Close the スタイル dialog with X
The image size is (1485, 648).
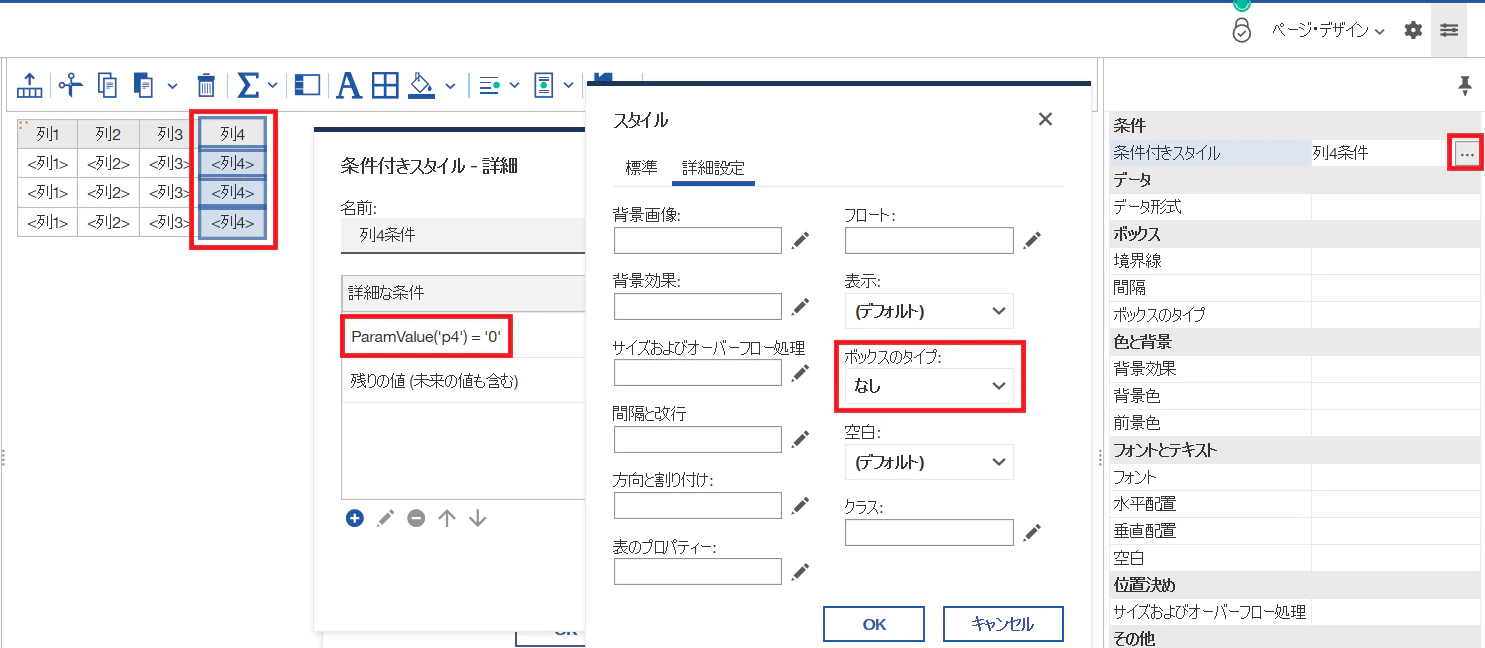coord(1045,120)
